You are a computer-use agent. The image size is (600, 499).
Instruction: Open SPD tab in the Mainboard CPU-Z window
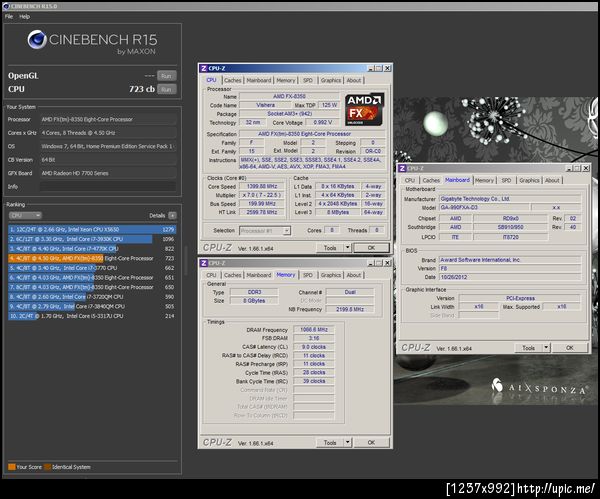(x=506, y=180)
